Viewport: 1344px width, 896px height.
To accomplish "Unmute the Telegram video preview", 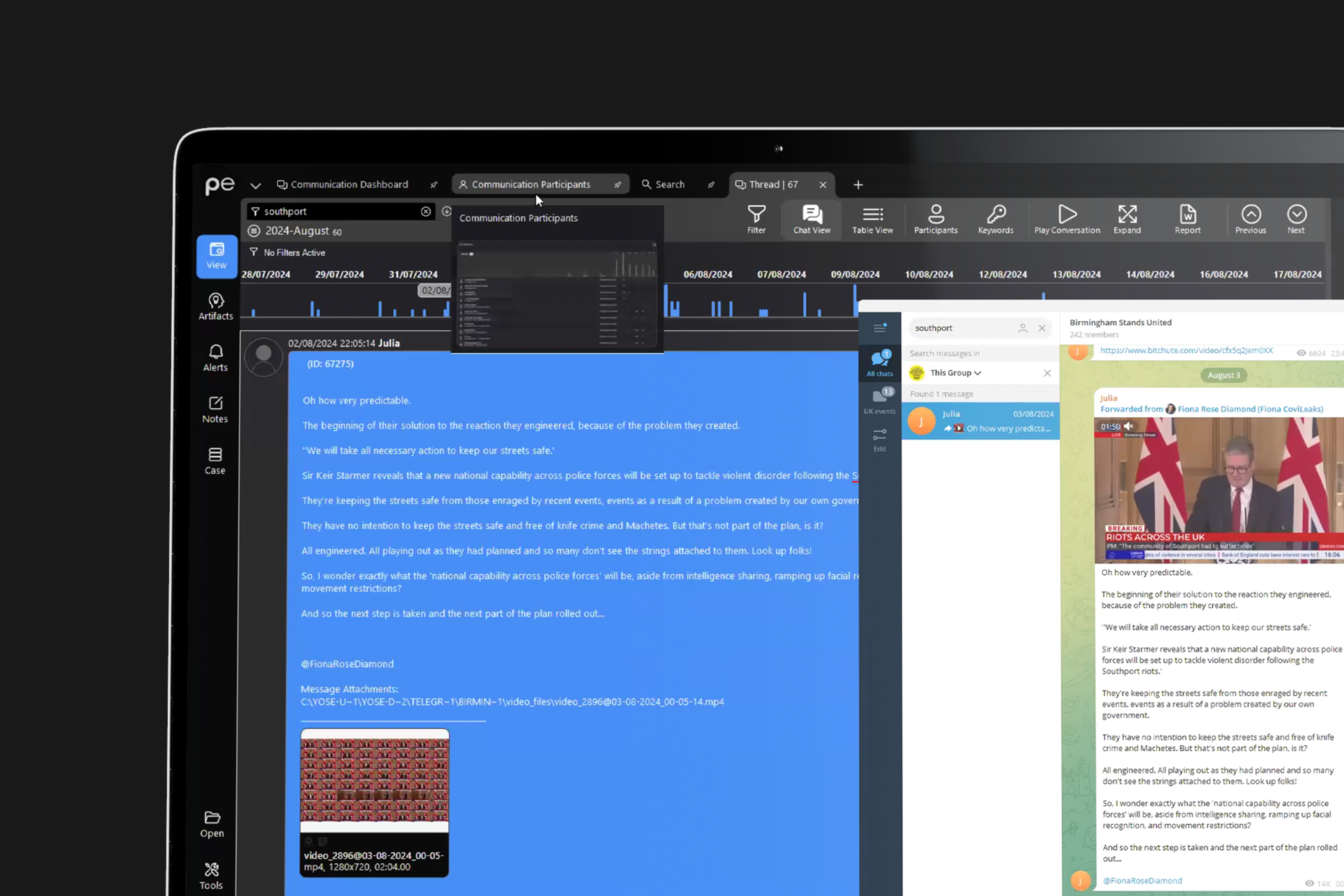I will [1128, 426].
